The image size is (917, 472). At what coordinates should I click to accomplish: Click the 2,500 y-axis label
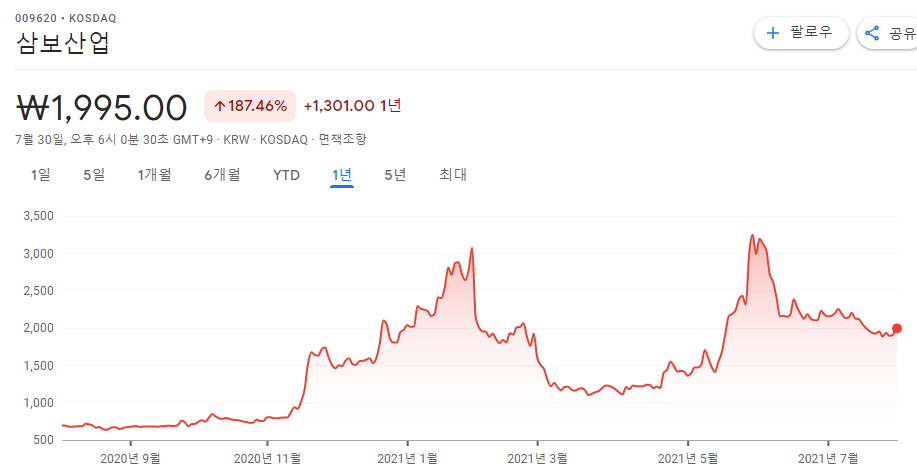(39, 291)
